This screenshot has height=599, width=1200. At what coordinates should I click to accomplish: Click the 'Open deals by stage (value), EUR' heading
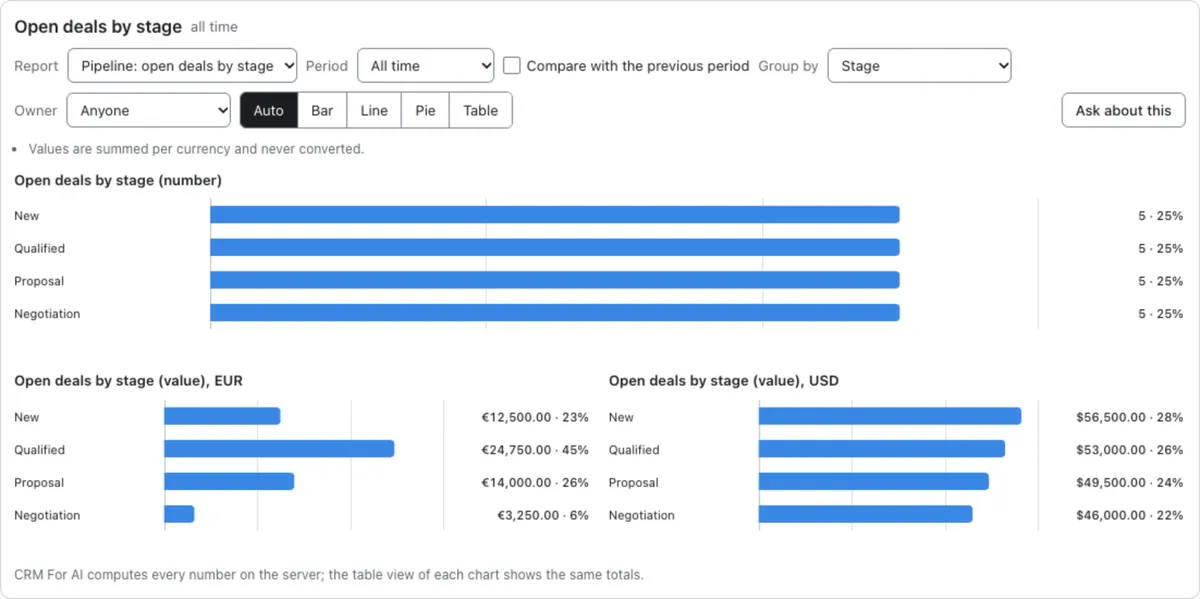tap(128, 381)
